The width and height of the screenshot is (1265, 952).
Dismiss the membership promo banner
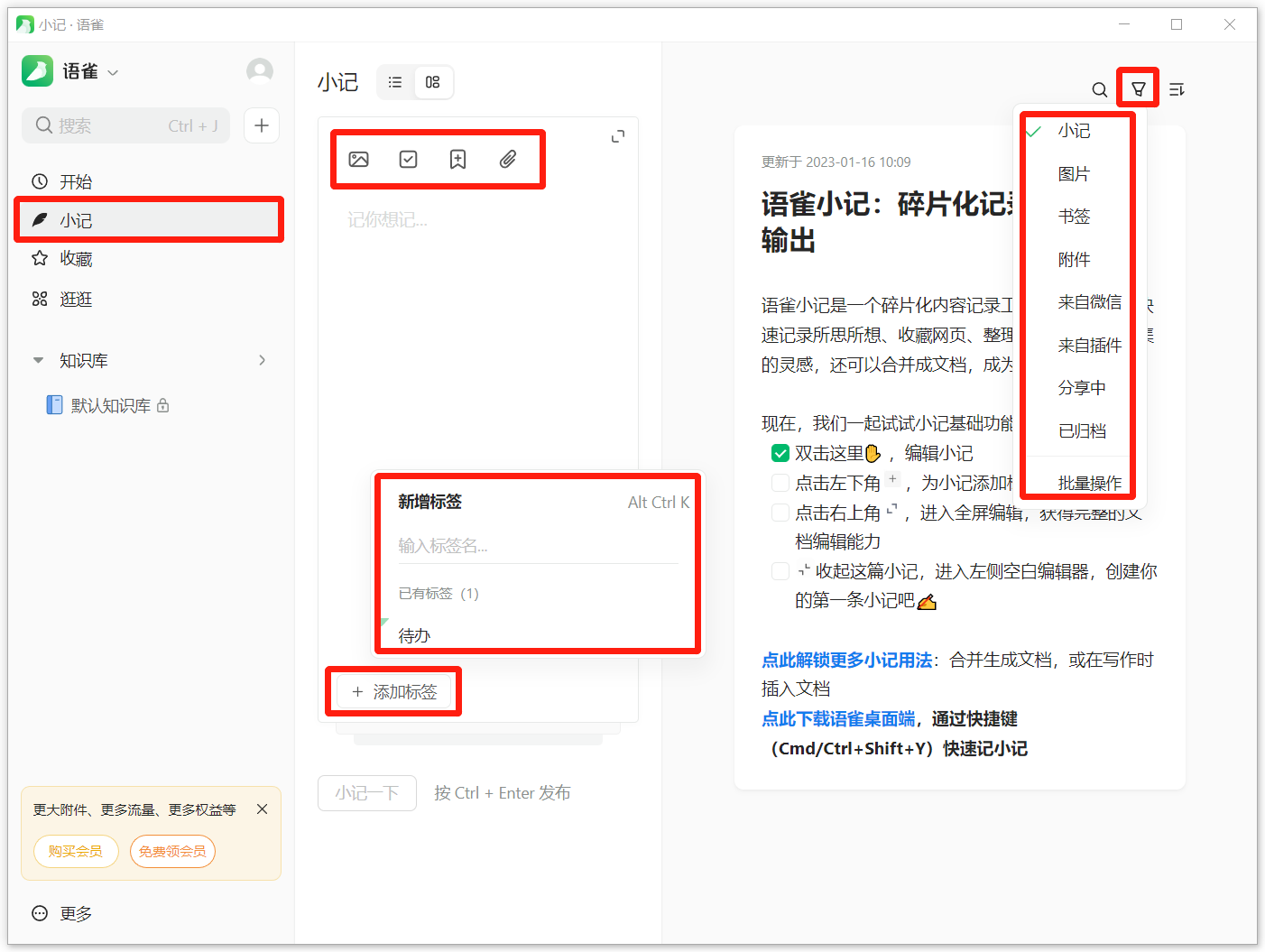[x=262, y=809]
